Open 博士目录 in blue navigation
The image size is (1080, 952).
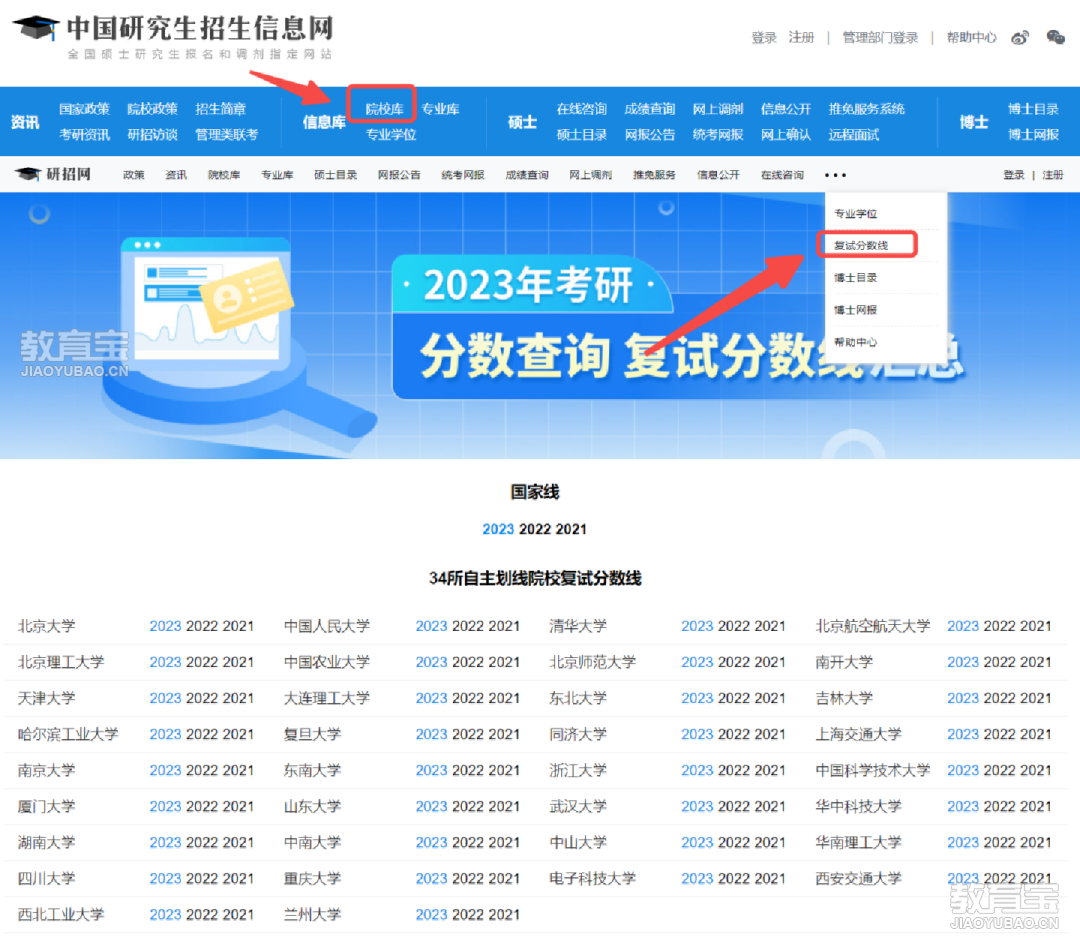(1033, 109)
